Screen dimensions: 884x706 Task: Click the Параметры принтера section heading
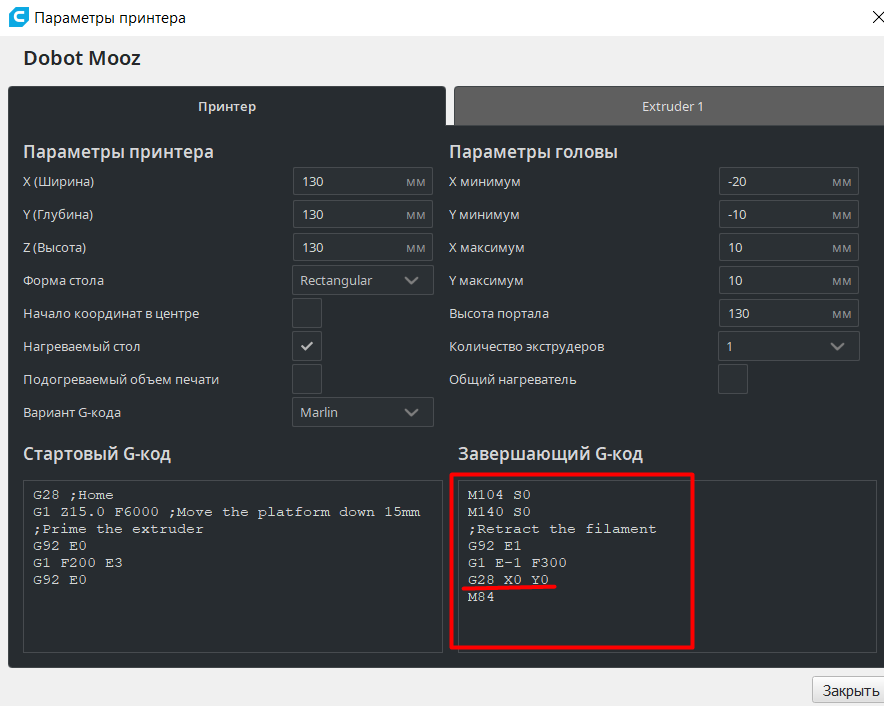[118, 152]
